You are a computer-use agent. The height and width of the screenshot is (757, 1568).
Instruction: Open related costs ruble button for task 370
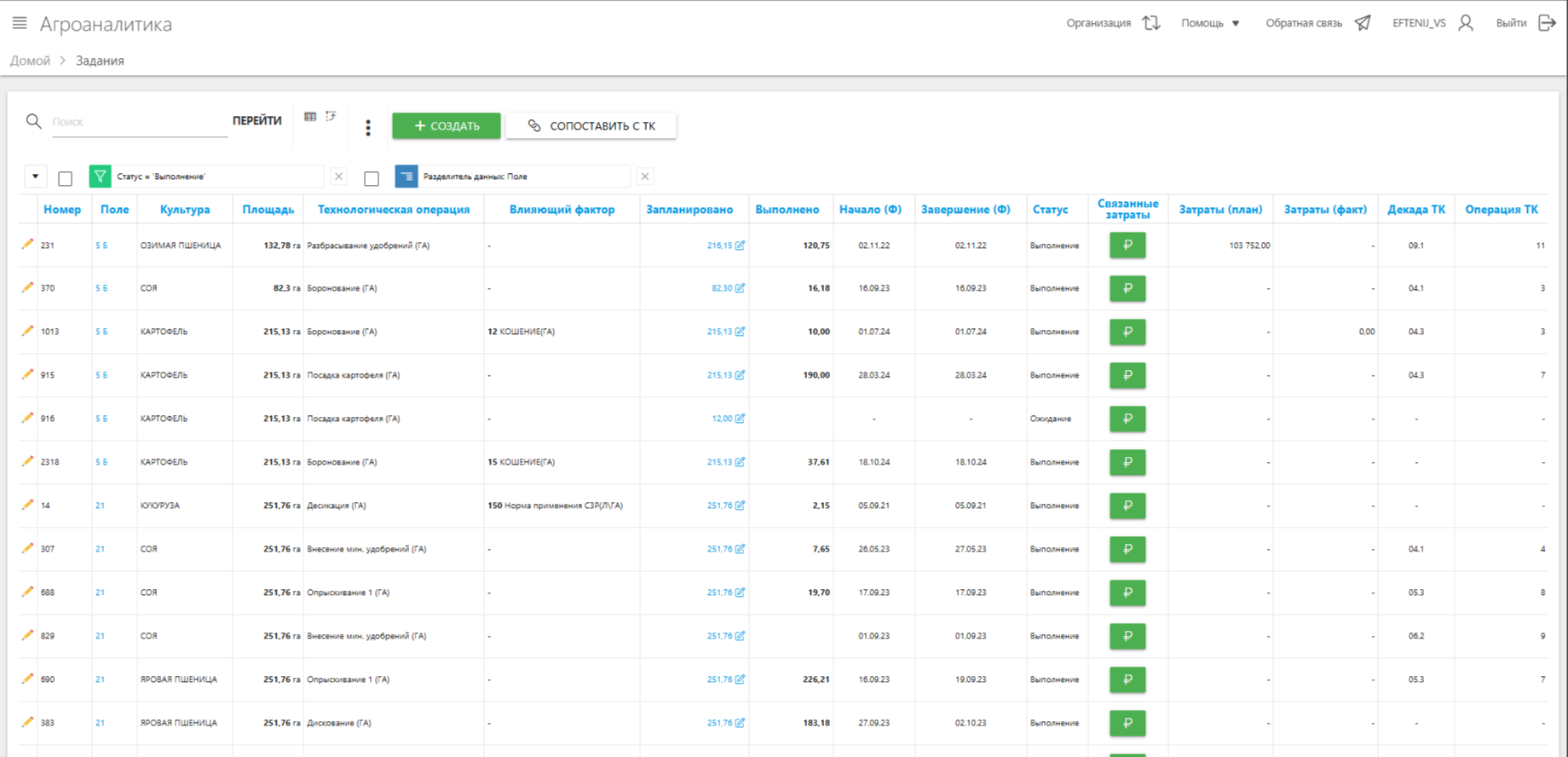(1127, 288)
